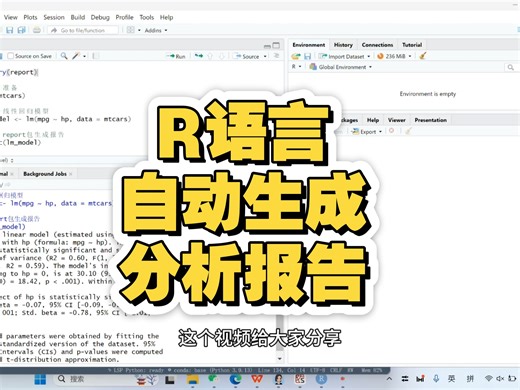Click the Save all documents icon

[x=22, y=30]
